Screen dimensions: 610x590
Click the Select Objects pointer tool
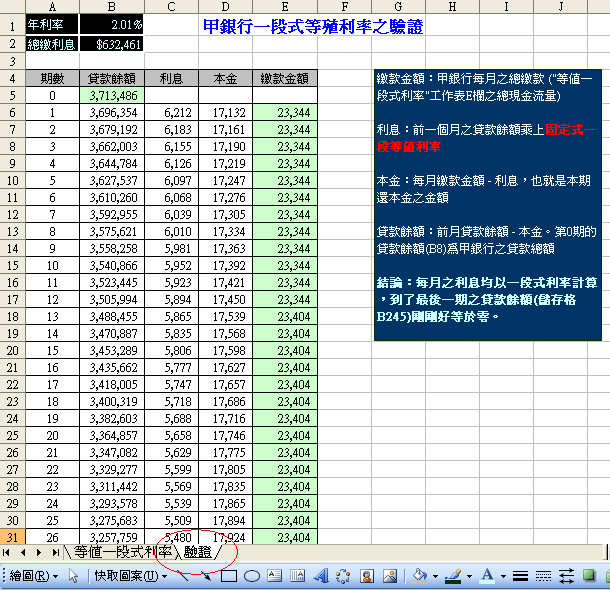coord(73,576)
